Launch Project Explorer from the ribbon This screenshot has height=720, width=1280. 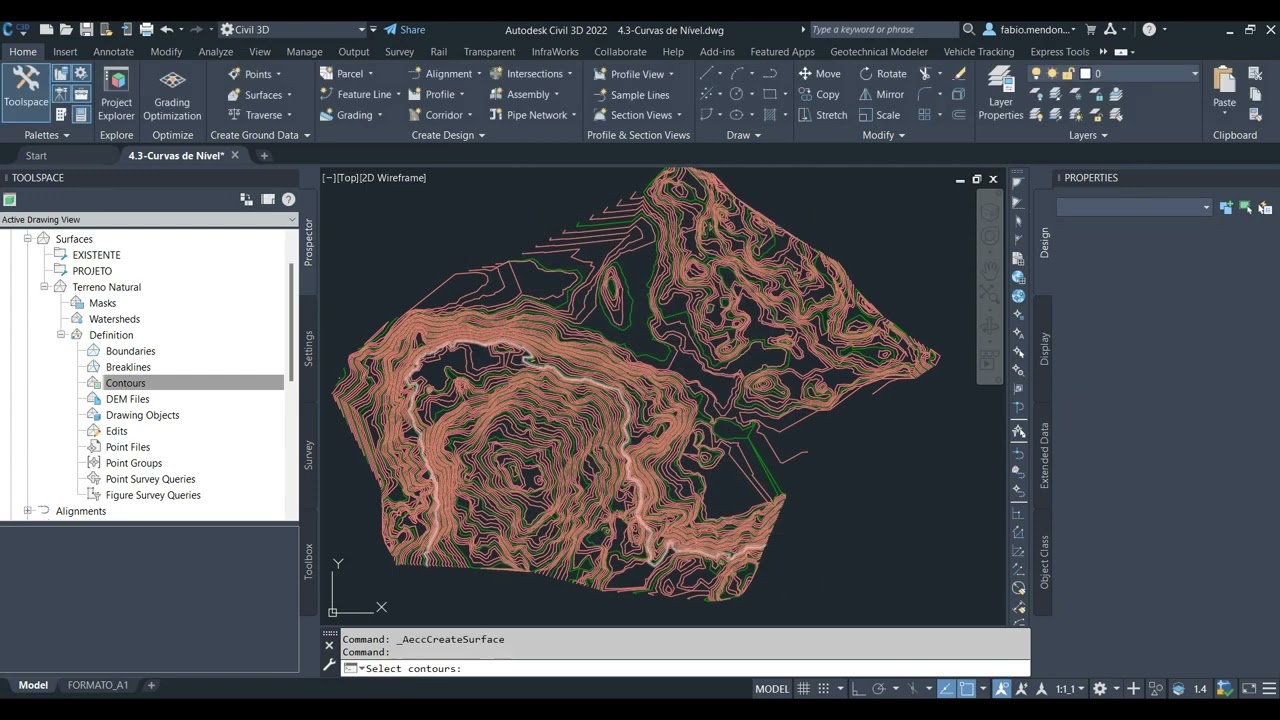116,94
